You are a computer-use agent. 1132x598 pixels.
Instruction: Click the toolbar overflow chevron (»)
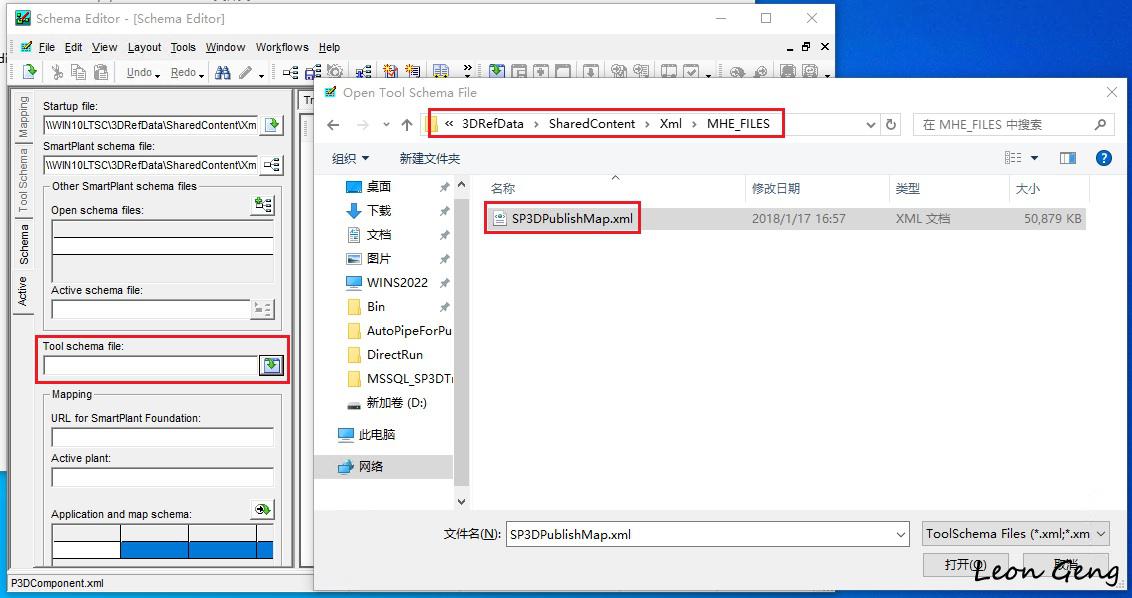(x=467, y=69)
